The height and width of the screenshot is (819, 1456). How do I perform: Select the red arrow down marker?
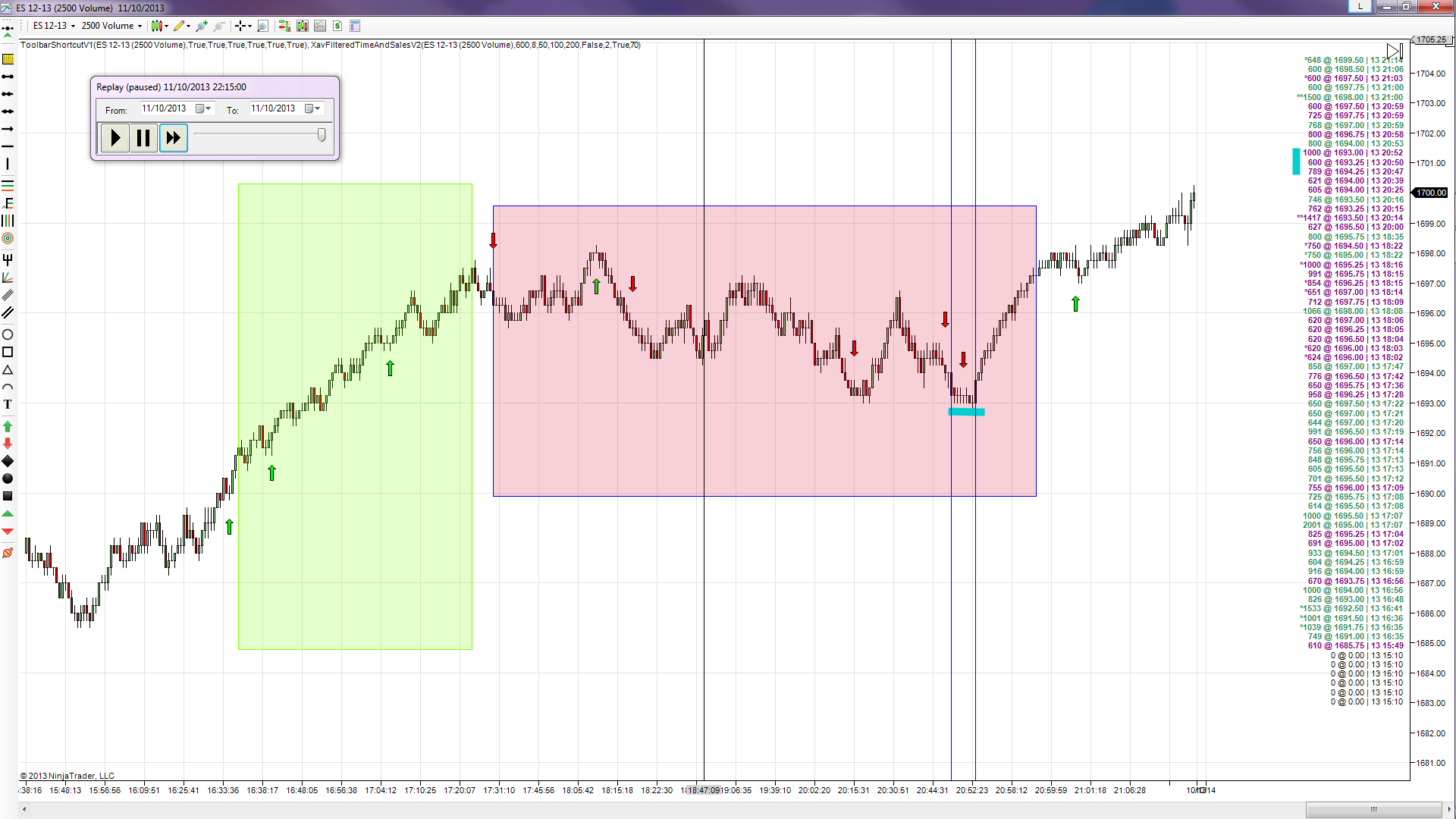8,444
